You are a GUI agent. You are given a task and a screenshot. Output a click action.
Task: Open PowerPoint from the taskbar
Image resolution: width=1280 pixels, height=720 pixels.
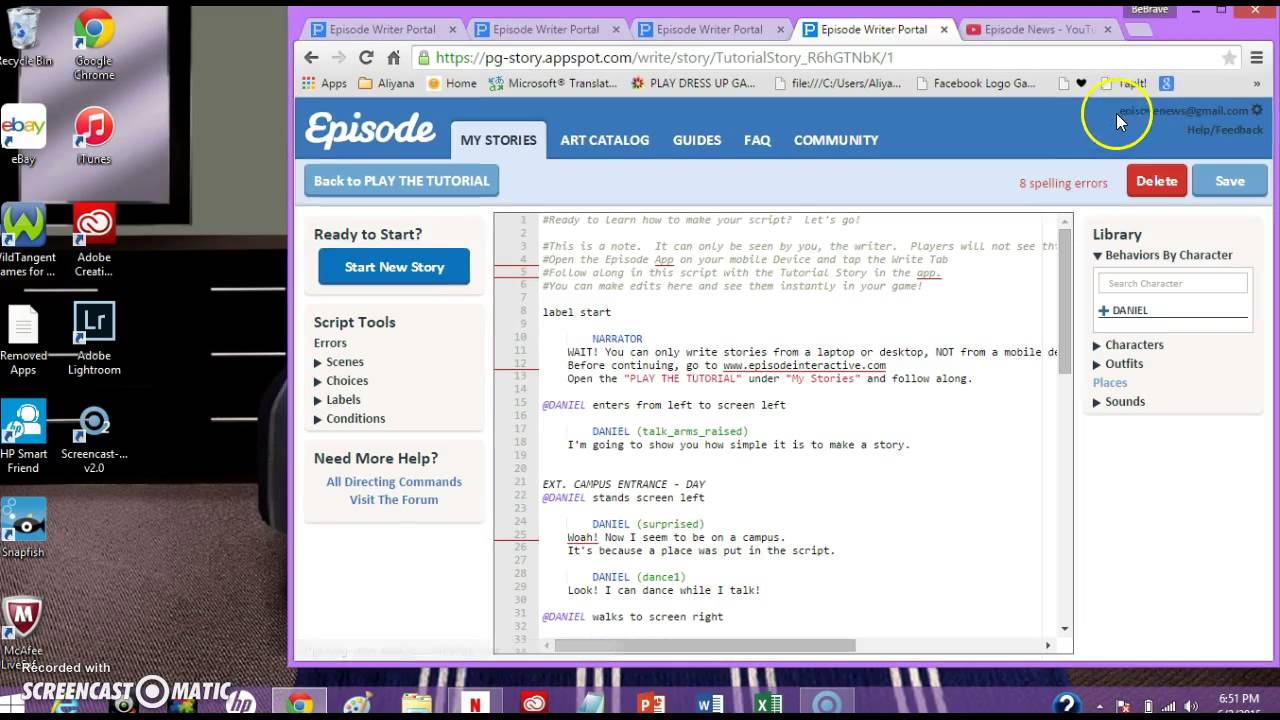[x=651, y=703]
